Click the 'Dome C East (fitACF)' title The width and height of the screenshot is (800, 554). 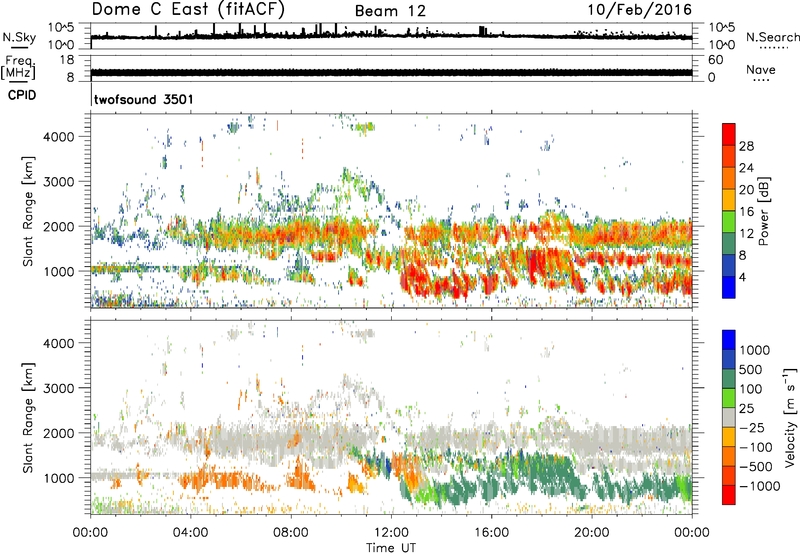pos(188,9)
